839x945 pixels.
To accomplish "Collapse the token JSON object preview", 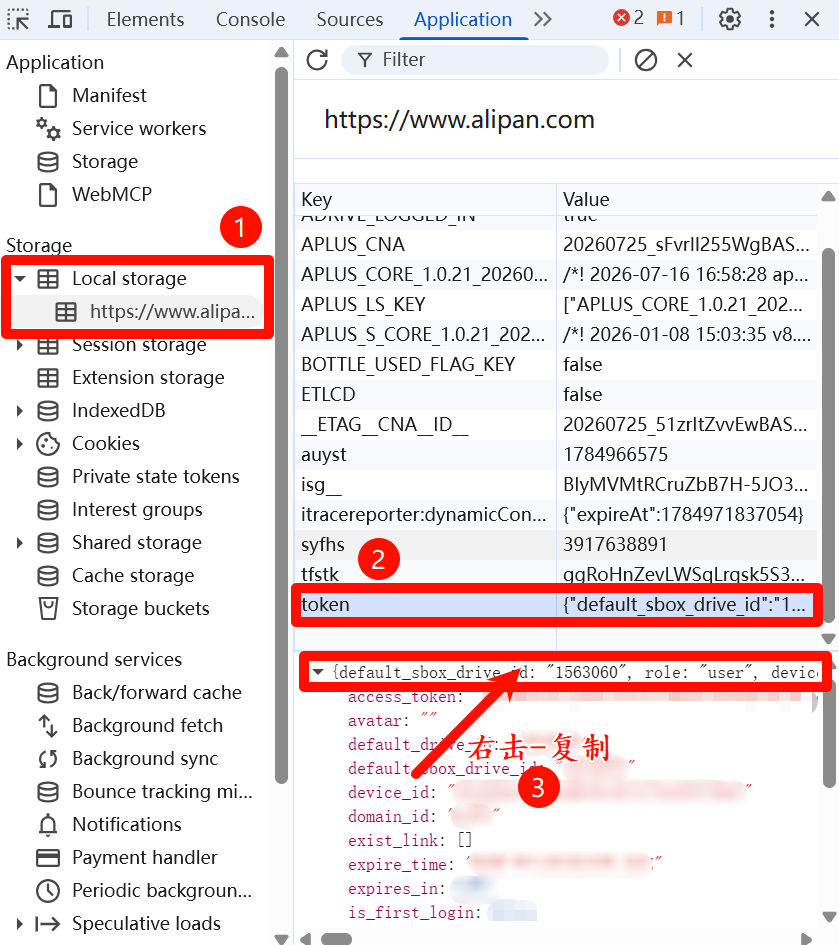I will point(318,672).
